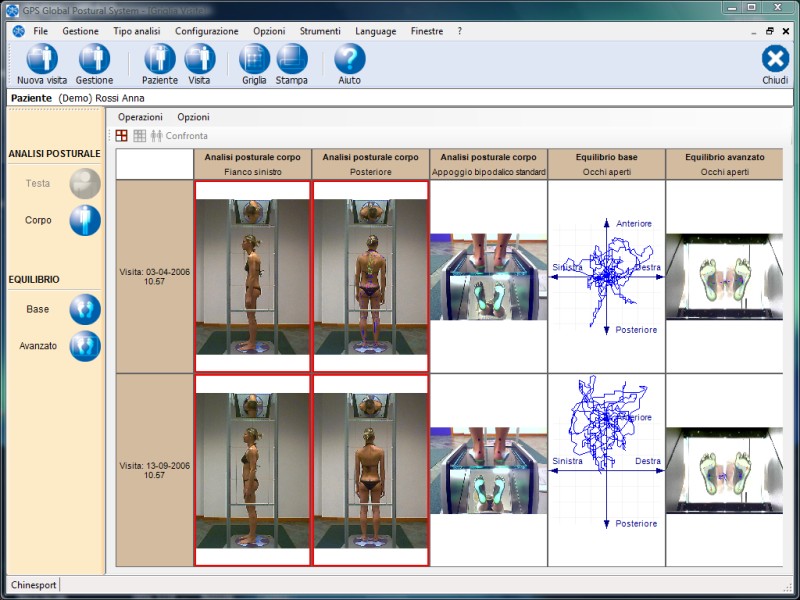Open the Strumenti menu
Image resolution: width=800 pixels, height=600 pixels.
pyautogui.click(x=320, y=31)
